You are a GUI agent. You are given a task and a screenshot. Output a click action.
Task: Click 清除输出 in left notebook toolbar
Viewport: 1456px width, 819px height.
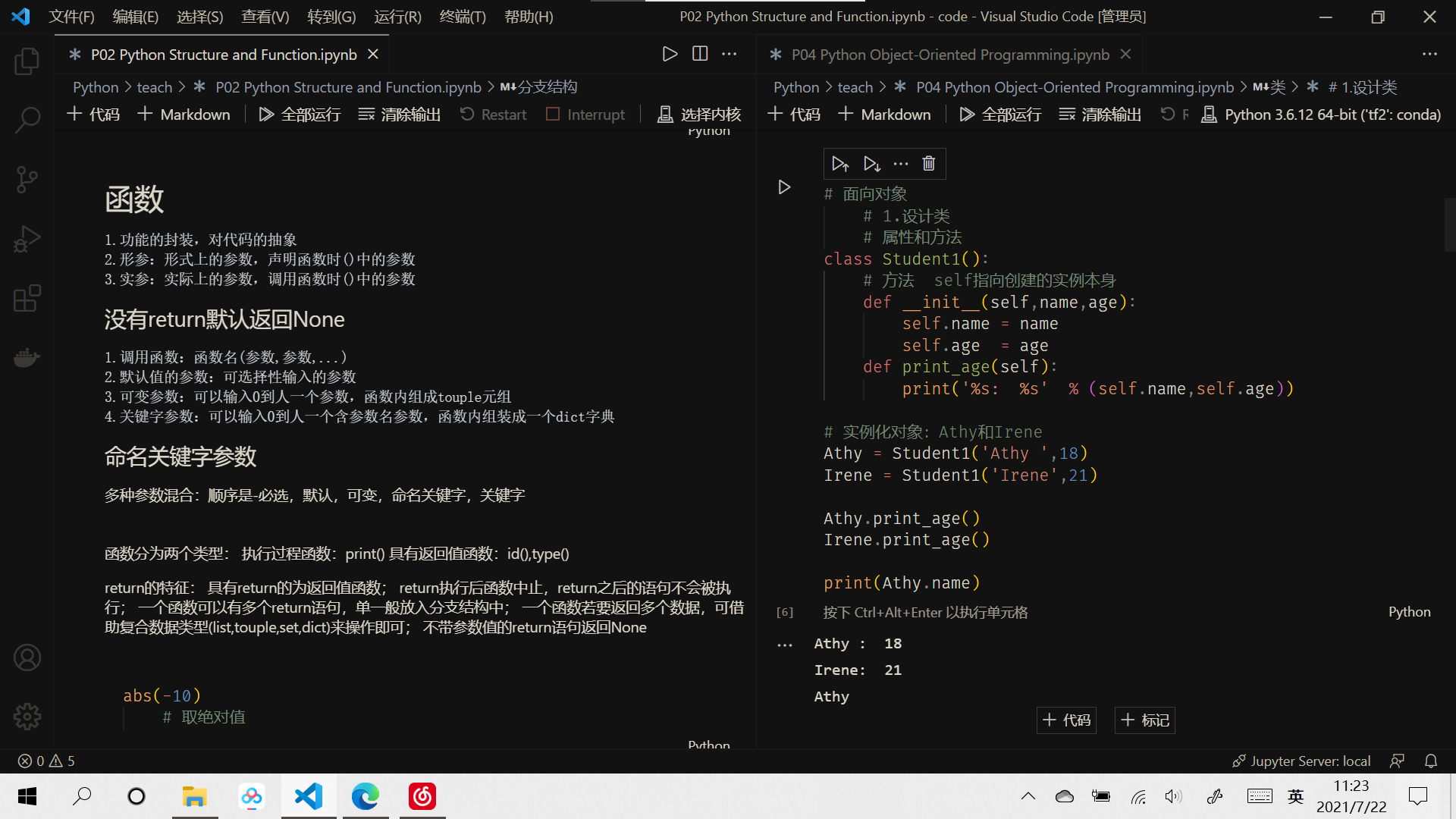tap(400, 115)
